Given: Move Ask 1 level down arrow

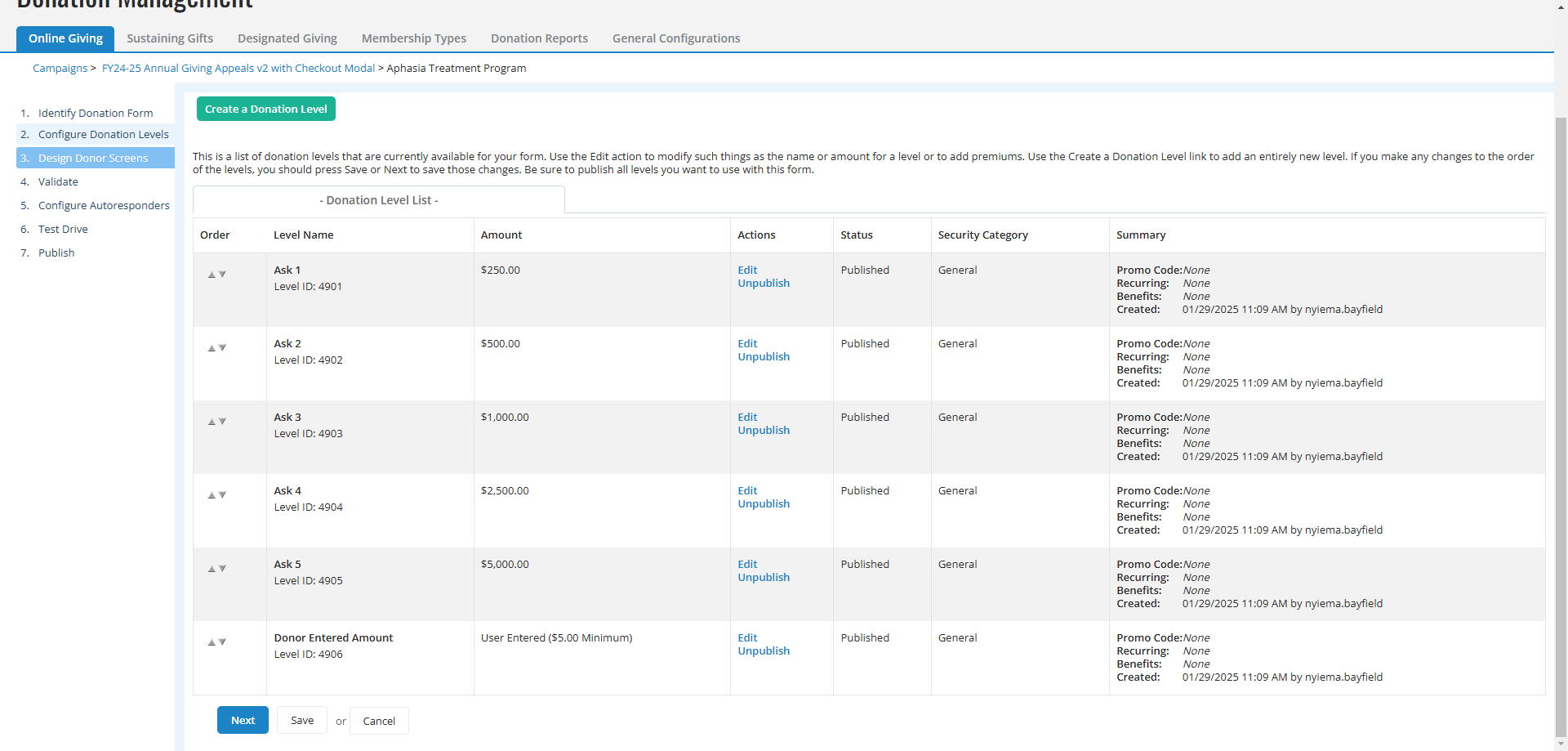Looking at the screenshot, I should point(222,275).
